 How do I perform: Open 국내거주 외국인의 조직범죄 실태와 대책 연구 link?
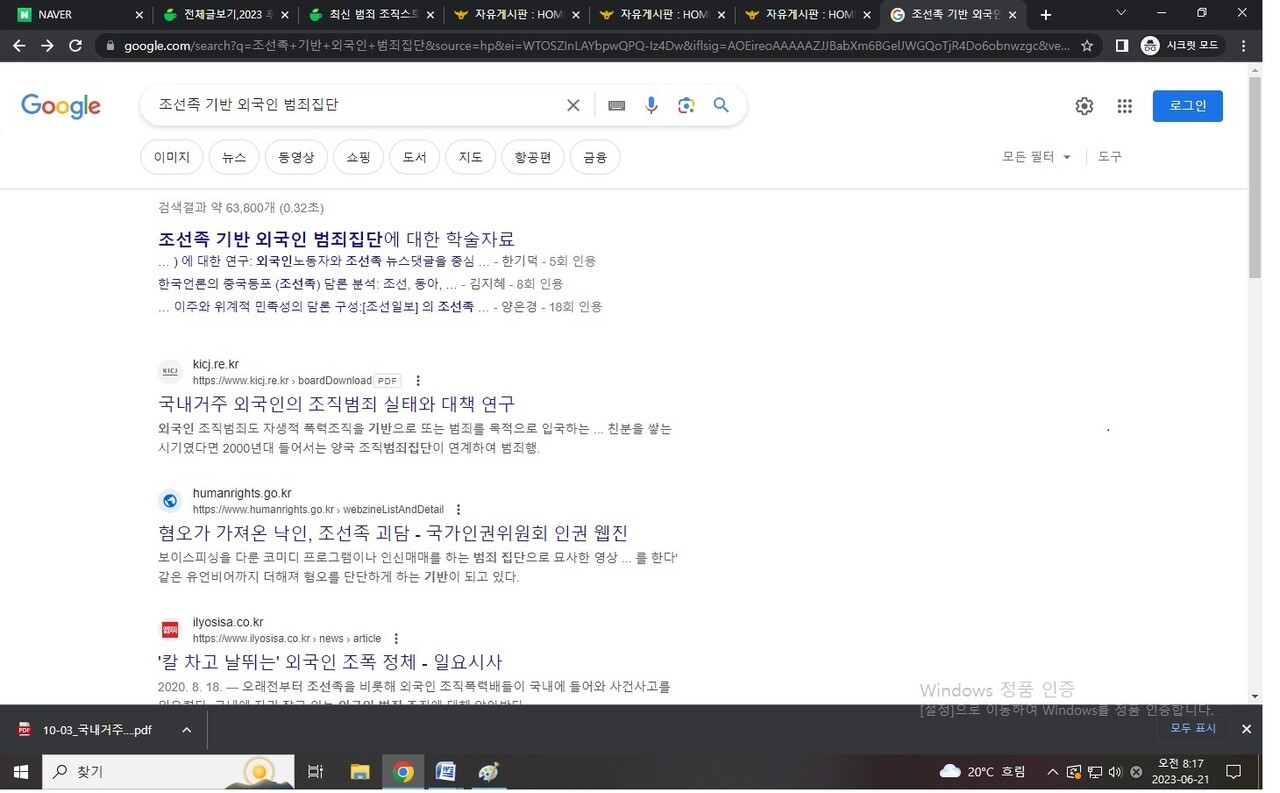pyautogui.click(x=336, y=404)
